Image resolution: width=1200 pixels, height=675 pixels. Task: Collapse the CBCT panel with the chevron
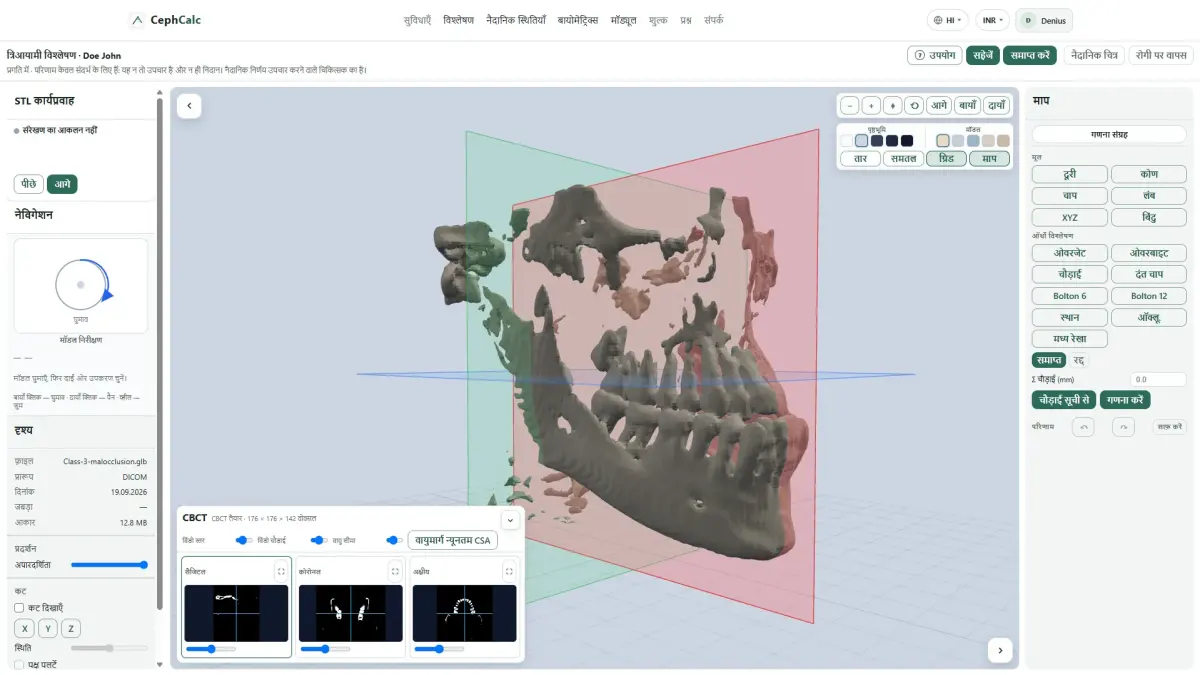(509, 519)
